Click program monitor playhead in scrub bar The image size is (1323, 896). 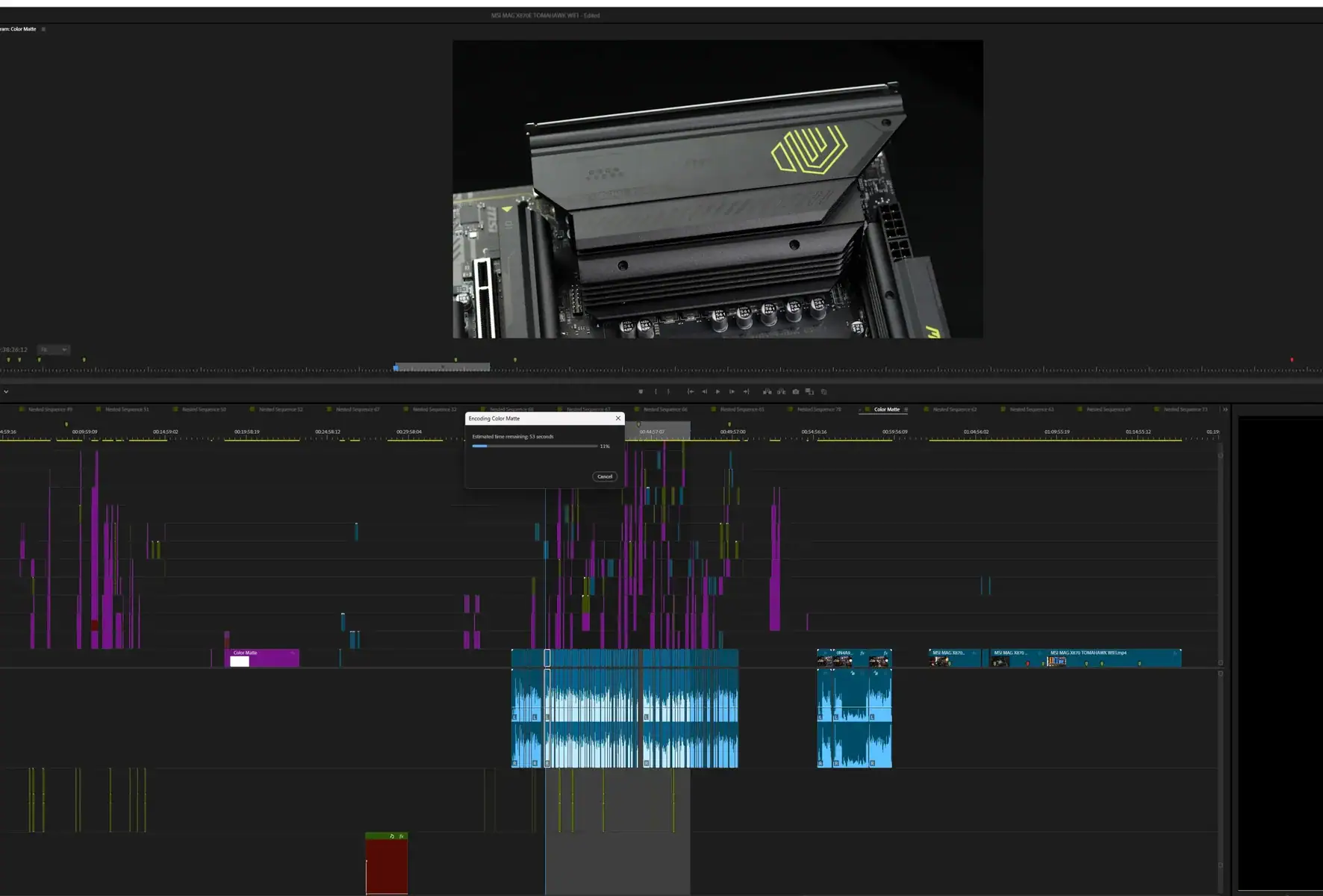tap(396, 367)
